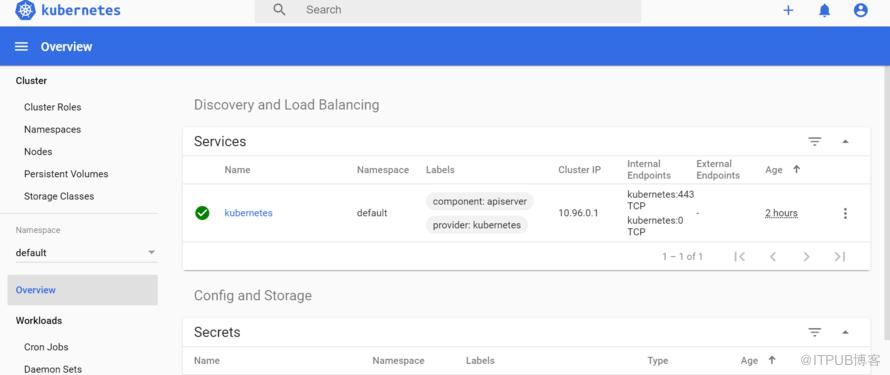The image size is (890, 375).
Task: Click the Search input field
Action: 448,11
